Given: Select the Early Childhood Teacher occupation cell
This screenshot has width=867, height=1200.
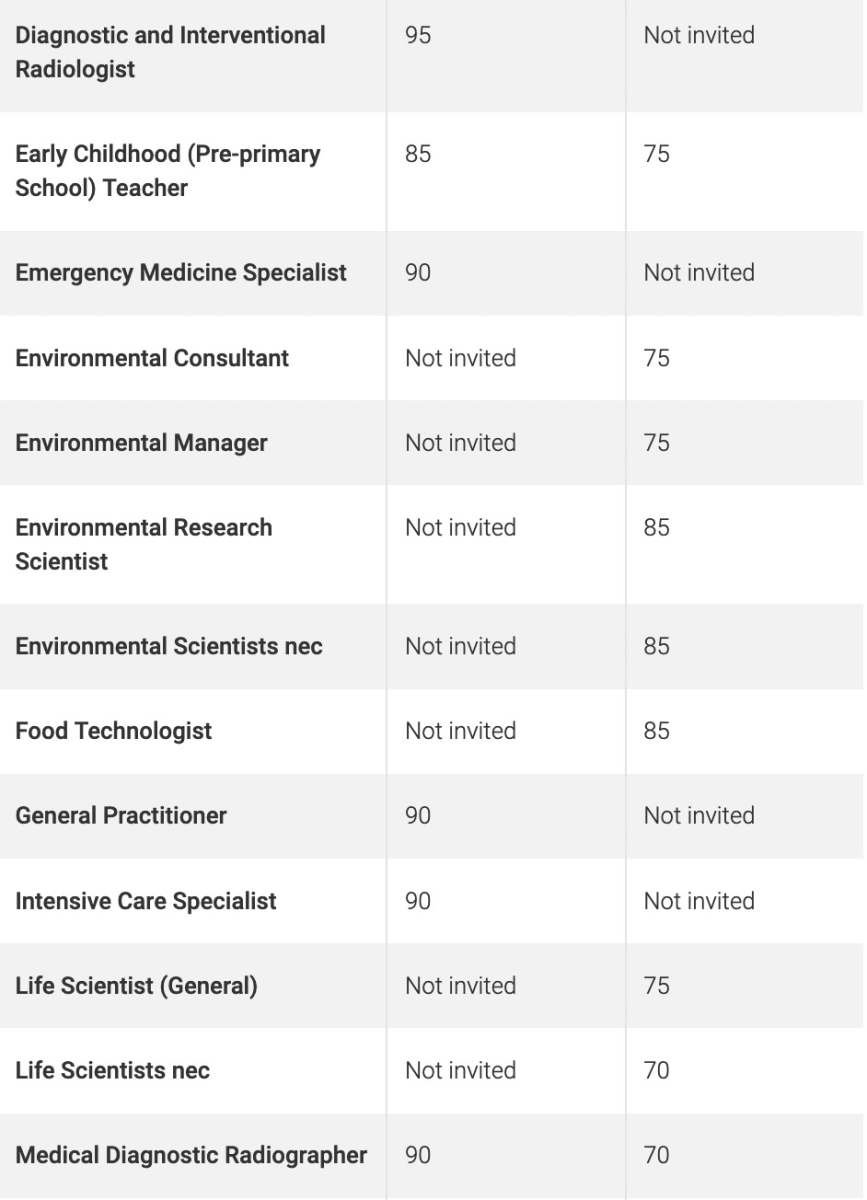Looking at the screenshot, I should tap(168, 171).
